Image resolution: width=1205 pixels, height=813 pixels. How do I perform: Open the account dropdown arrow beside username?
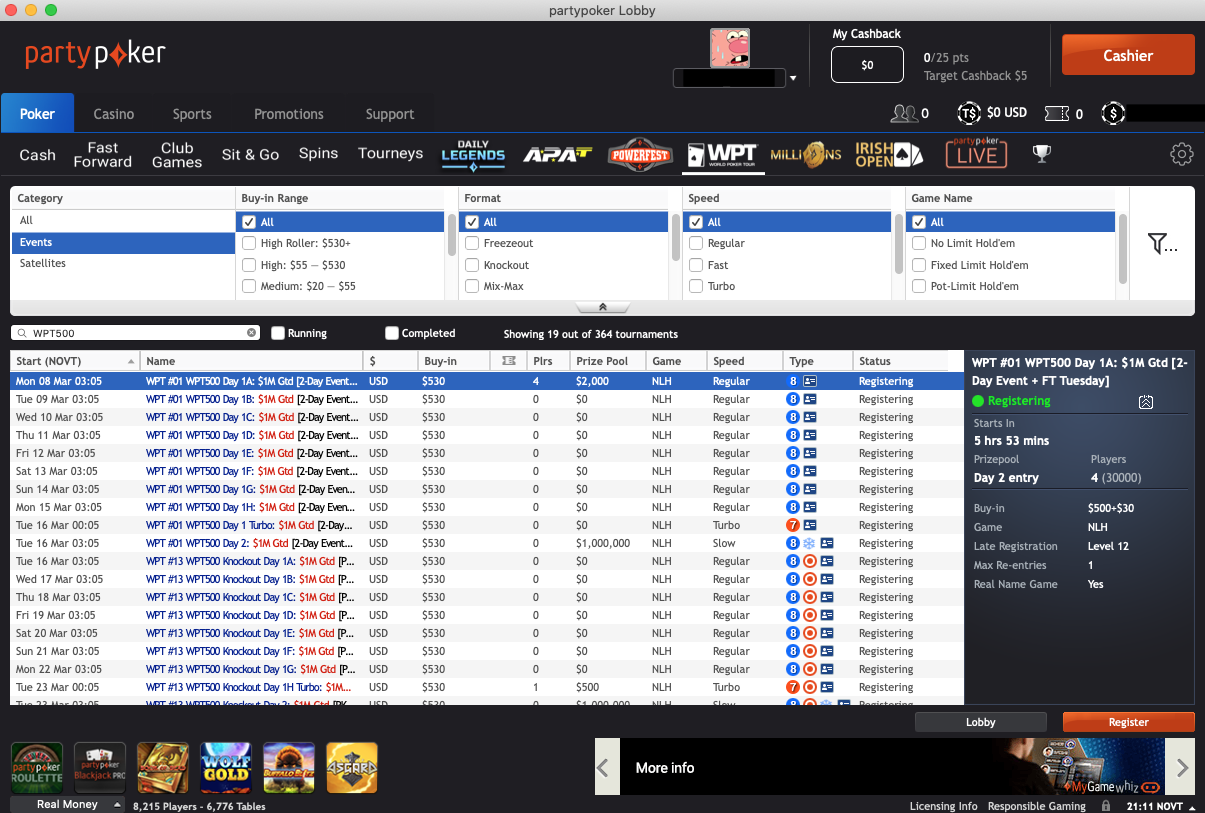[x=793, y=78]
